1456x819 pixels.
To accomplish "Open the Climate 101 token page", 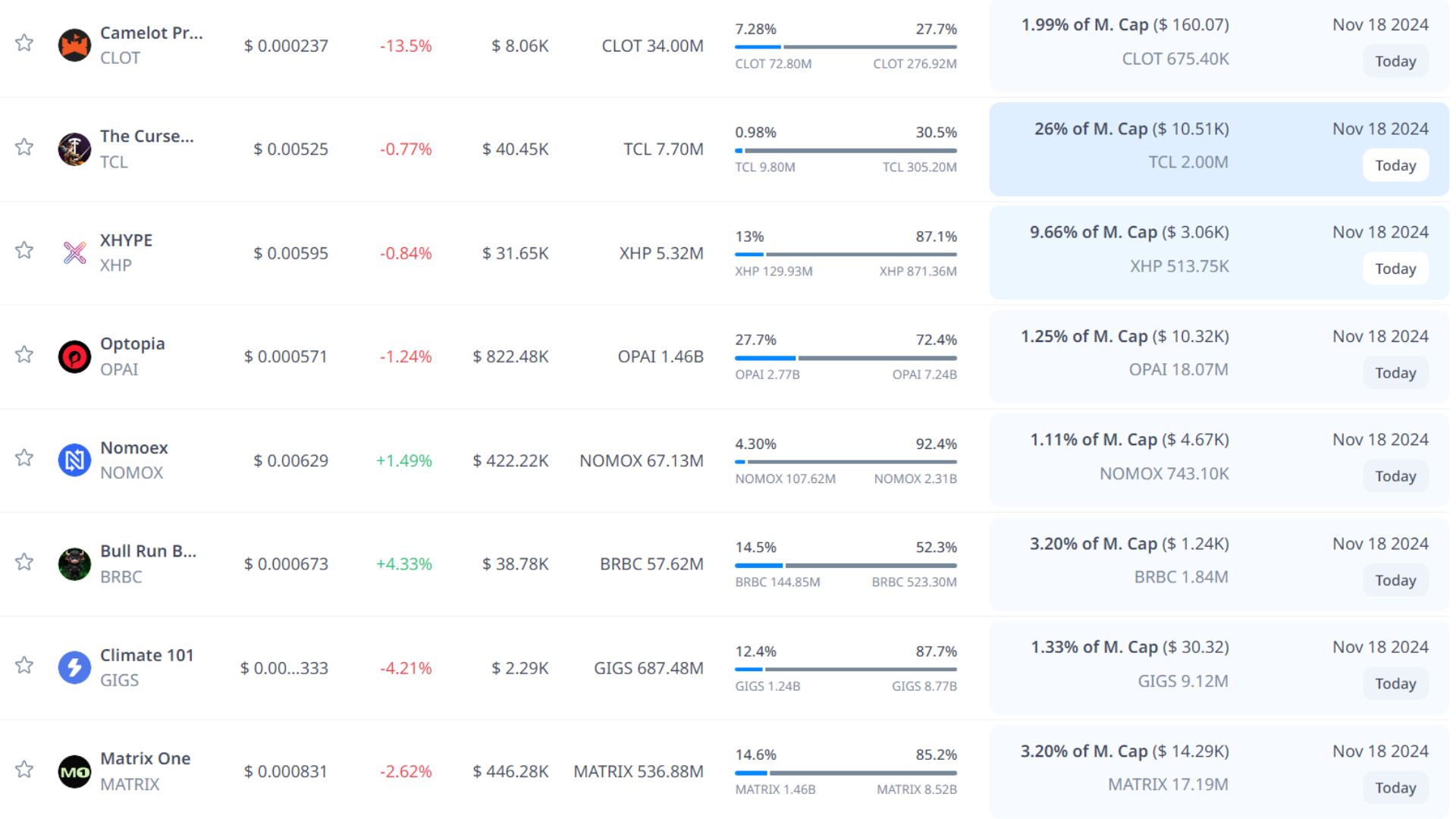I will 146,655.
